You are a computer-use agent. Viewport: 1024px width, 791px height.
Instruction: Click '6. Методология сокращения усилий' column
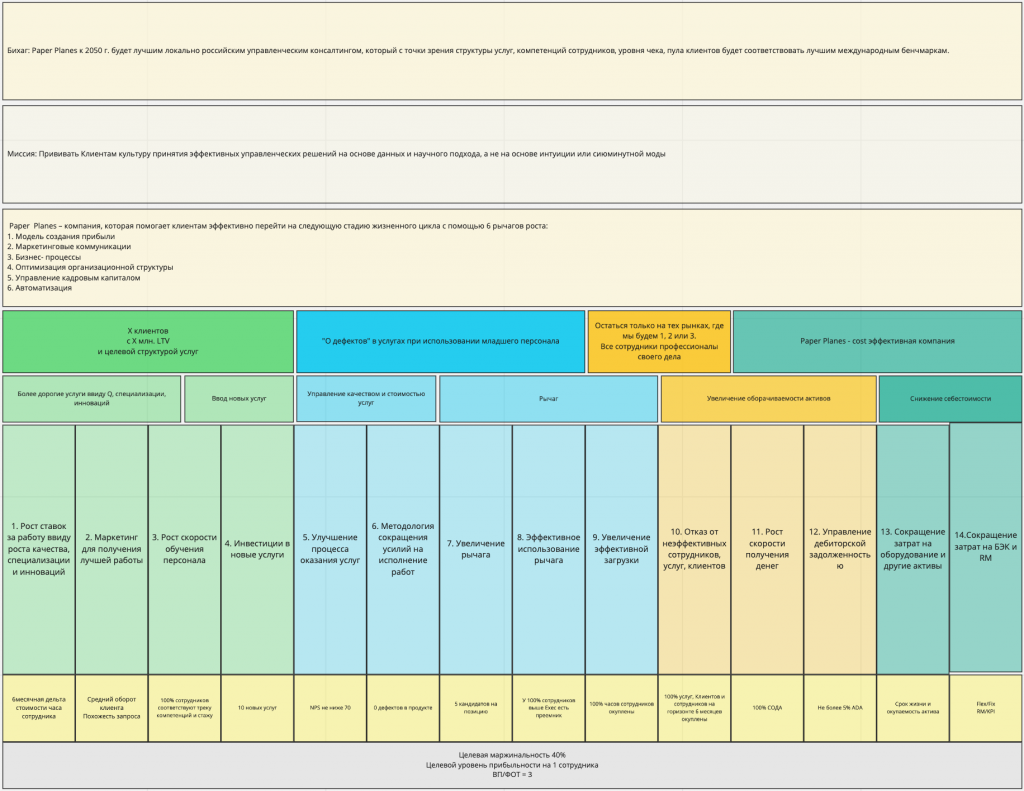(x=403, y=549)
